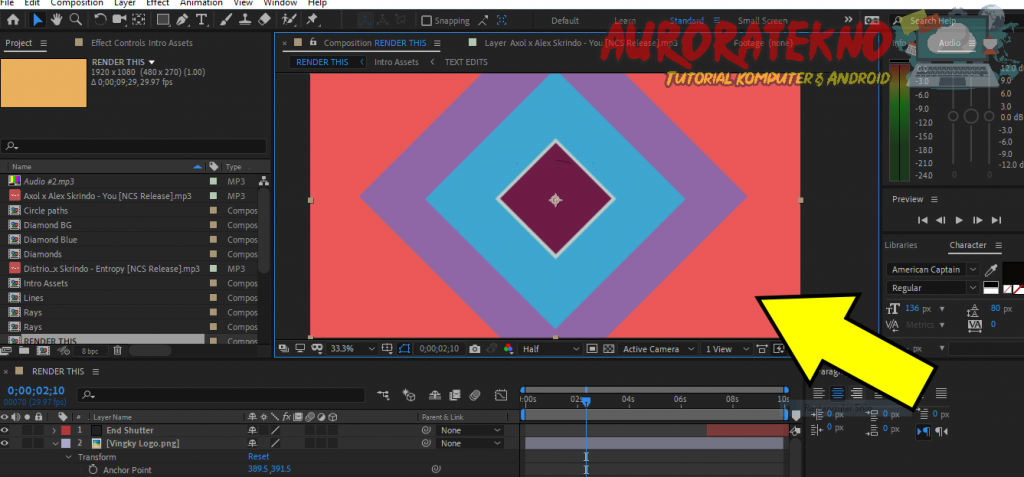This screenshot has height=477, width=1024.
Task: Select the Roto Brush tool
Action: 289,20
